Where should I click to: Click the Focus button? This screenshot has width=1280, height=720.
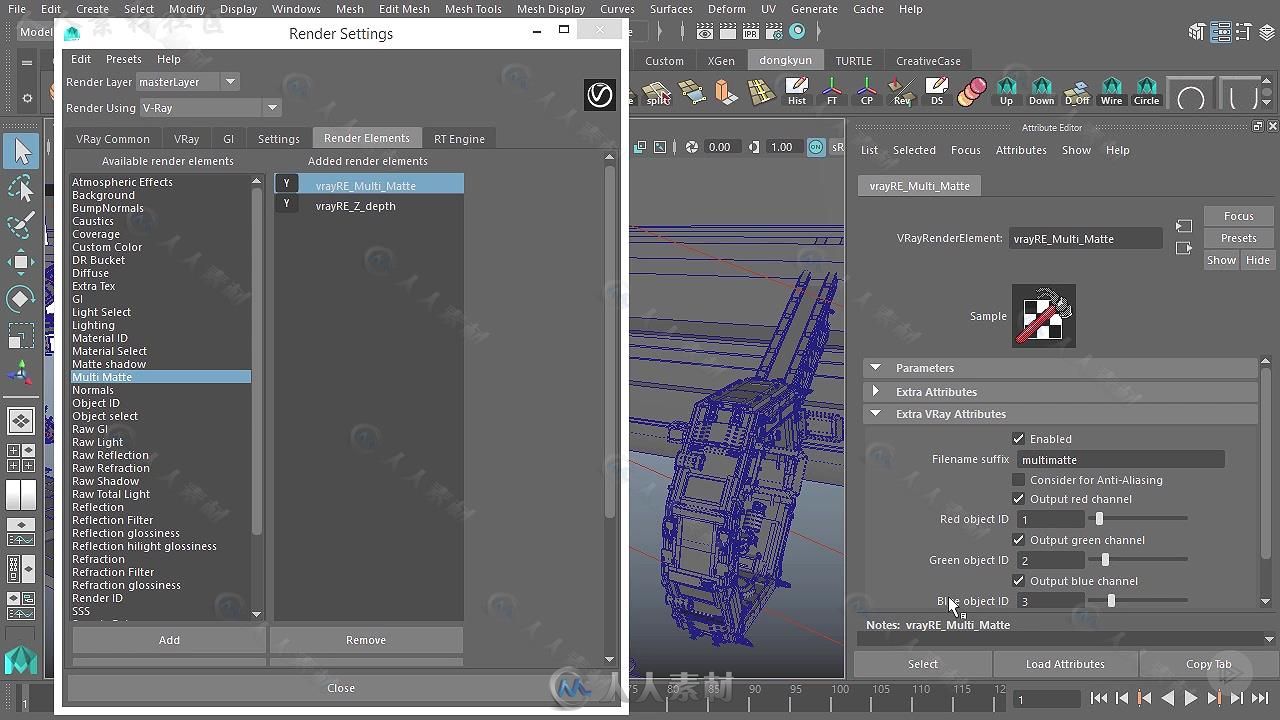(x=1238, y=216)
